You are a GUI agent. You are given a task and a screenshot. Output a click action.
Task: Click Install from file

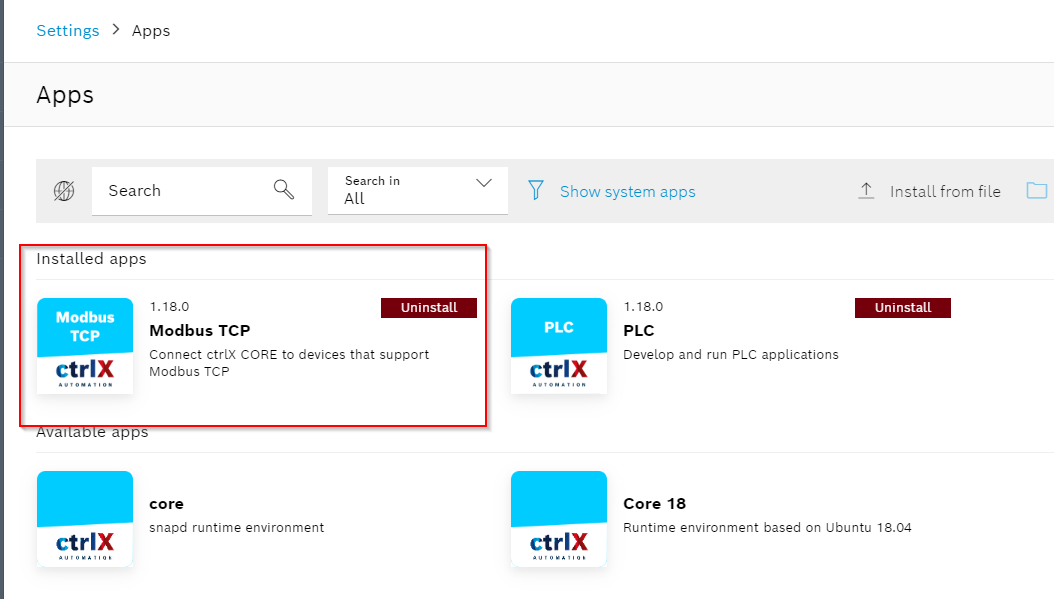click(945, 192)
